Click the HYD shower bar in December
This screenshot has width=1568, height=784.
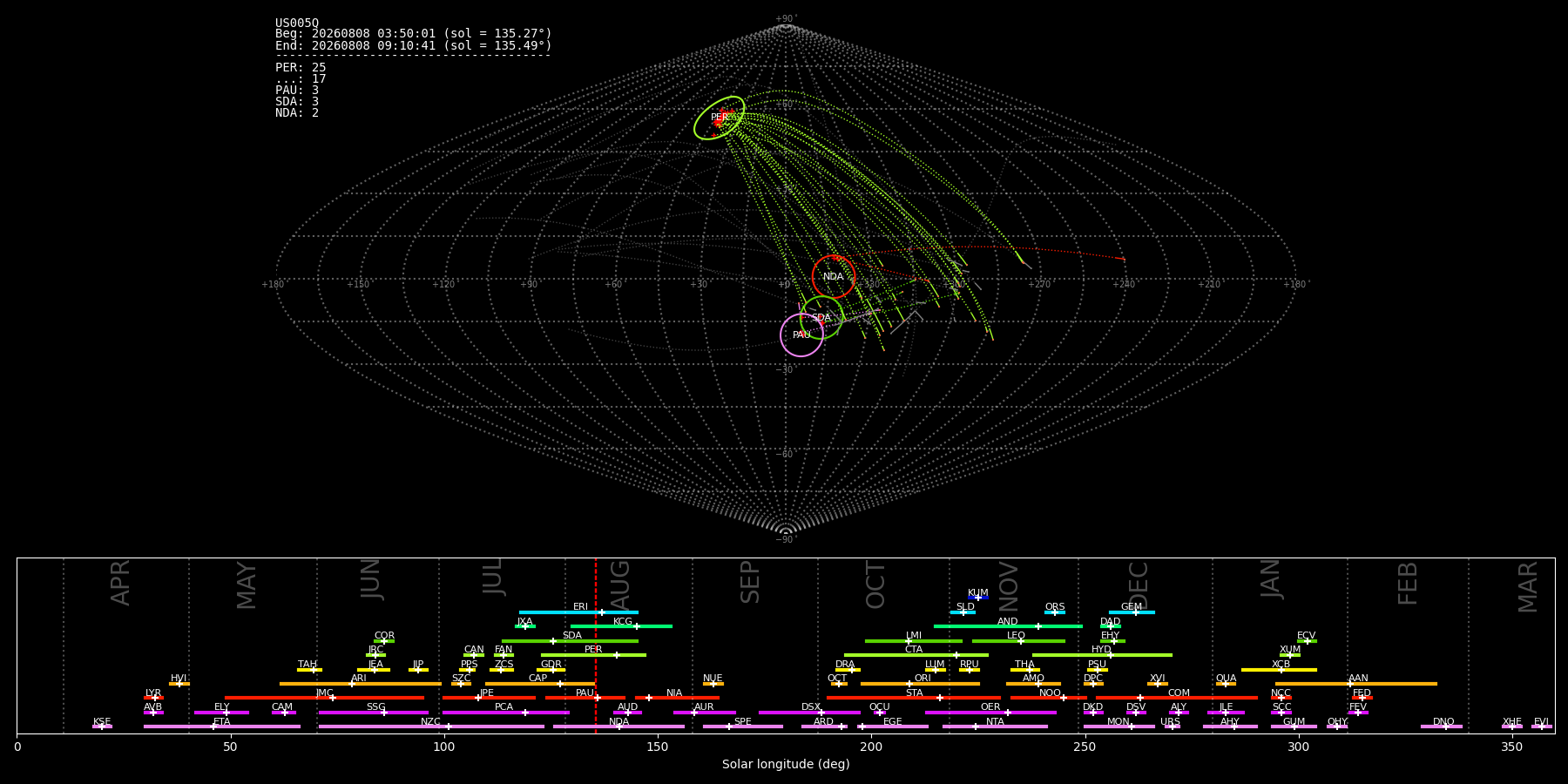click(1102, 655)
